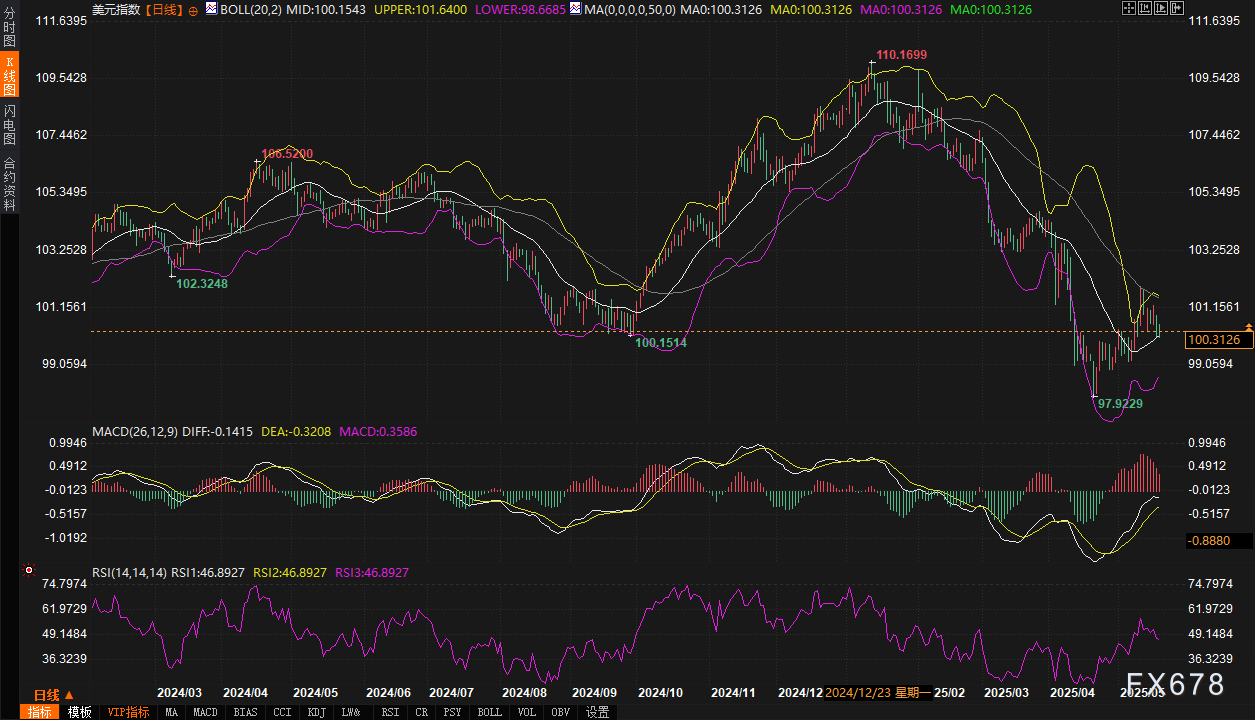Open 设置 in the indicator bar

(598, 712)
